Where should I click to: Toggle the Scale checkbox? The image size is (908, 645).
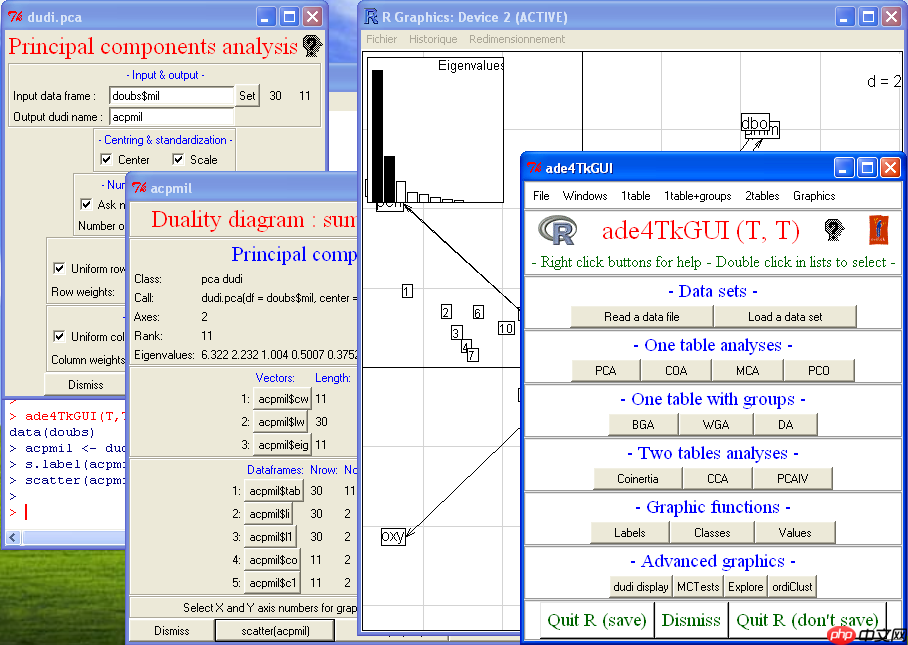pos(179,159)
